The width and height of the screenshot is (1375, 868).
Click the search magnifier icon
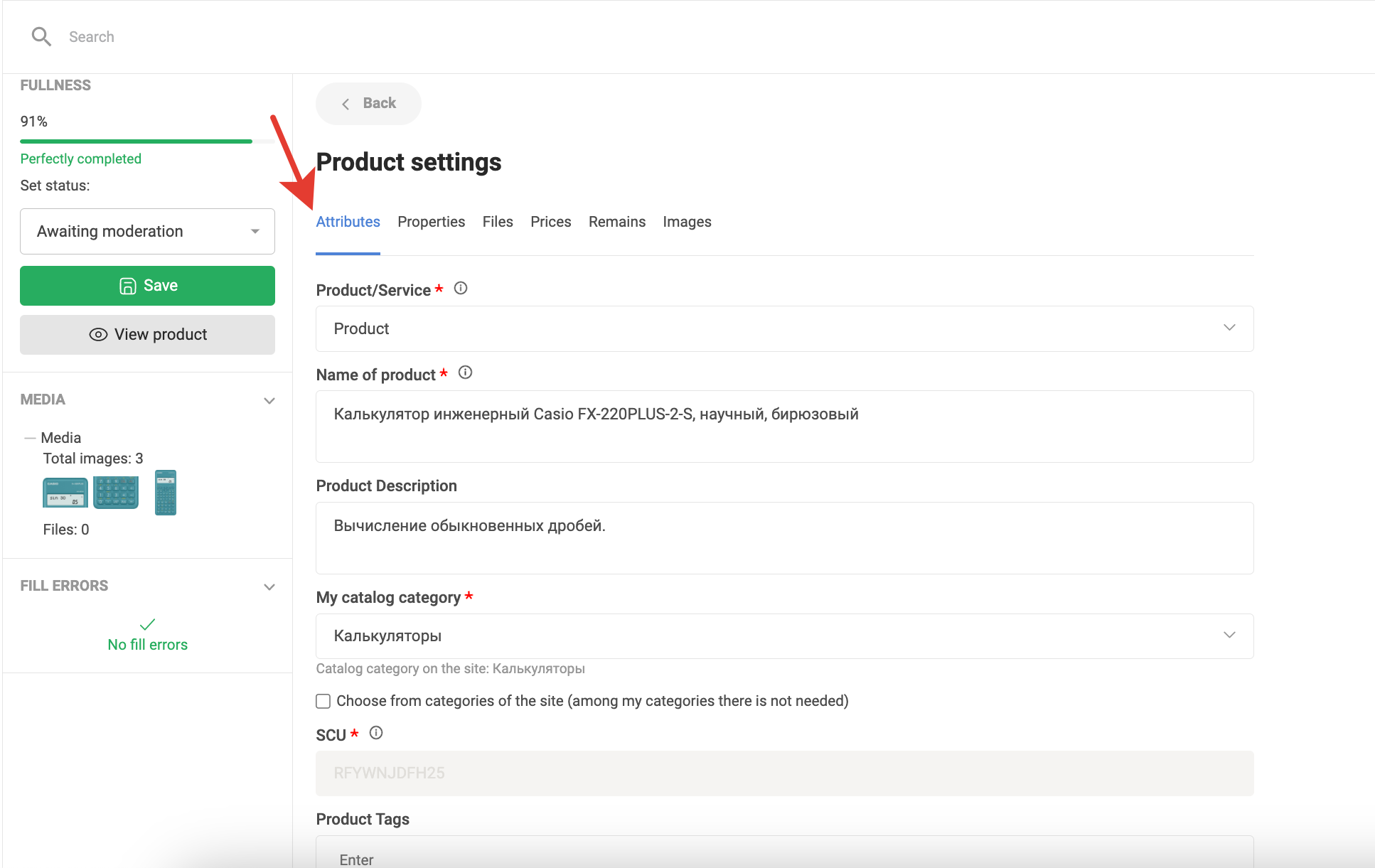pos(42,37)
